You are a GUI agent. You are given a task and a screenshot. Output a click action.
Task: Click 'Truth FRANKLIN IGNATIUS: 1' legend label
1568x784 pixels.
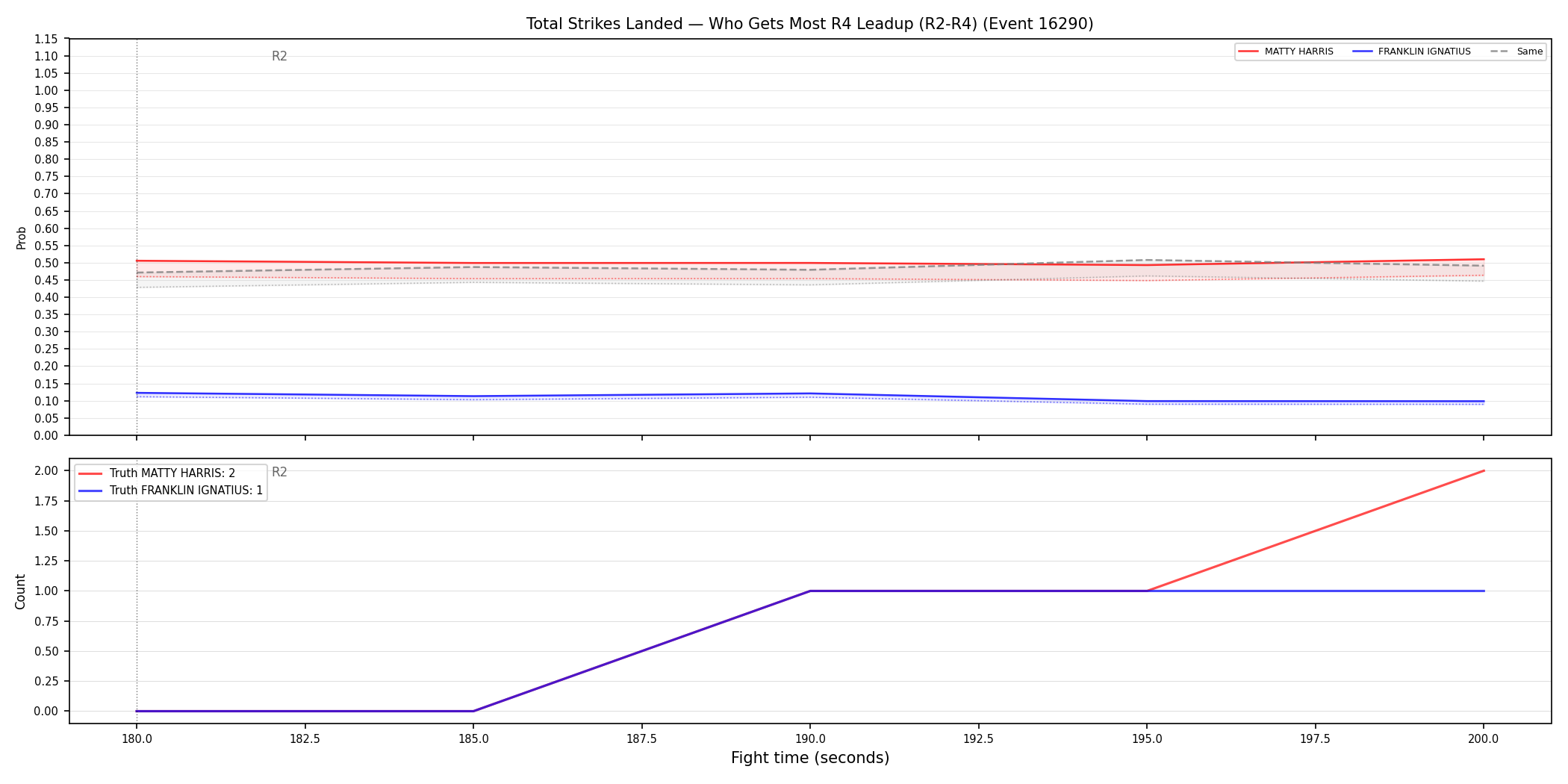[x=186, y=491]
